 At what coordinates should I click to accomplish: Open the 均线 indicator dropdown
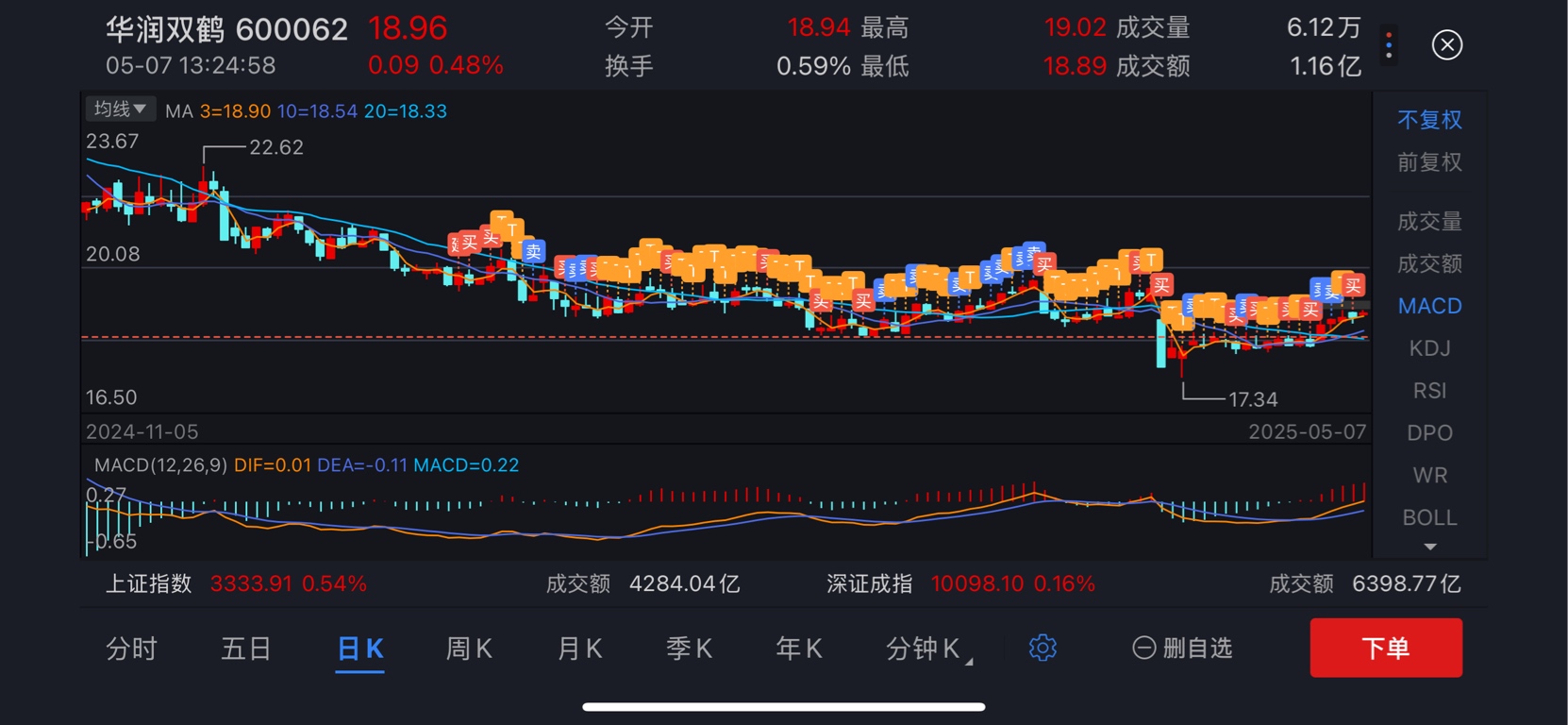click(120, 110)
